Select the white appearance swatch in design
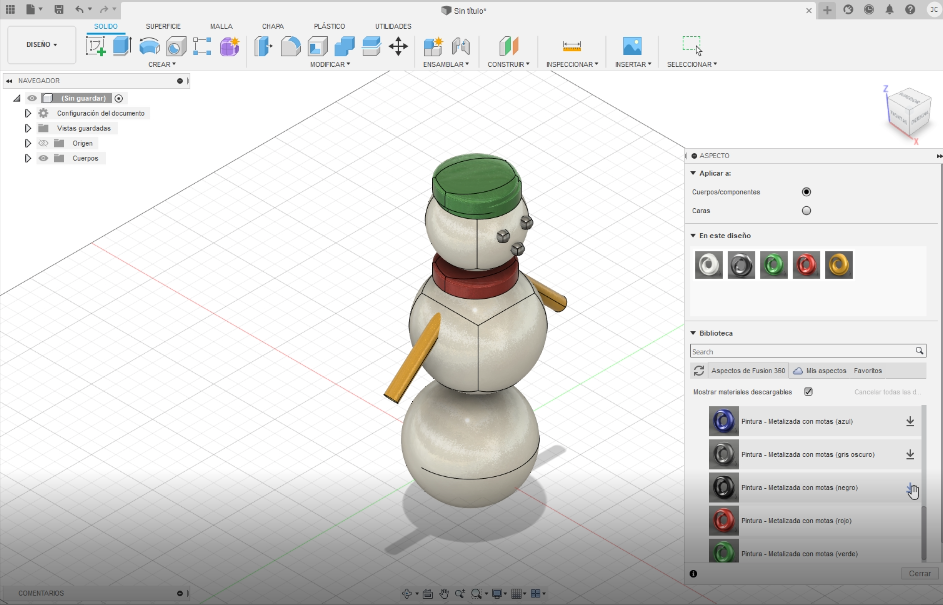Image resolution: width=943 pixels, height=605 pixels. coord(708,265)
